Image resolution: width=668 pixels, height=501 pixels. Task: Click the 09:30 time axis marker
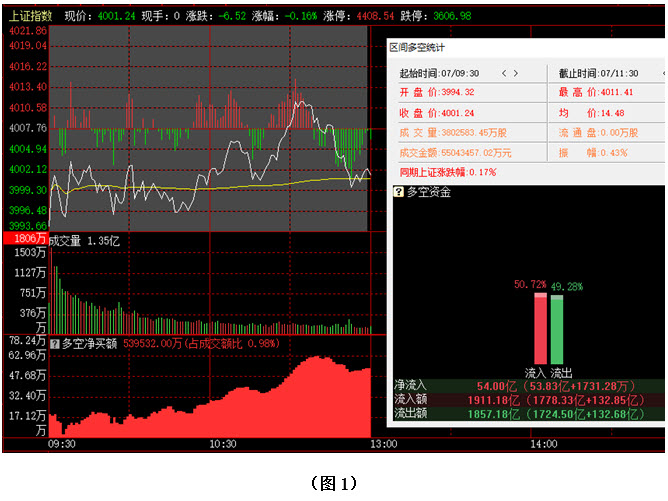62,444
